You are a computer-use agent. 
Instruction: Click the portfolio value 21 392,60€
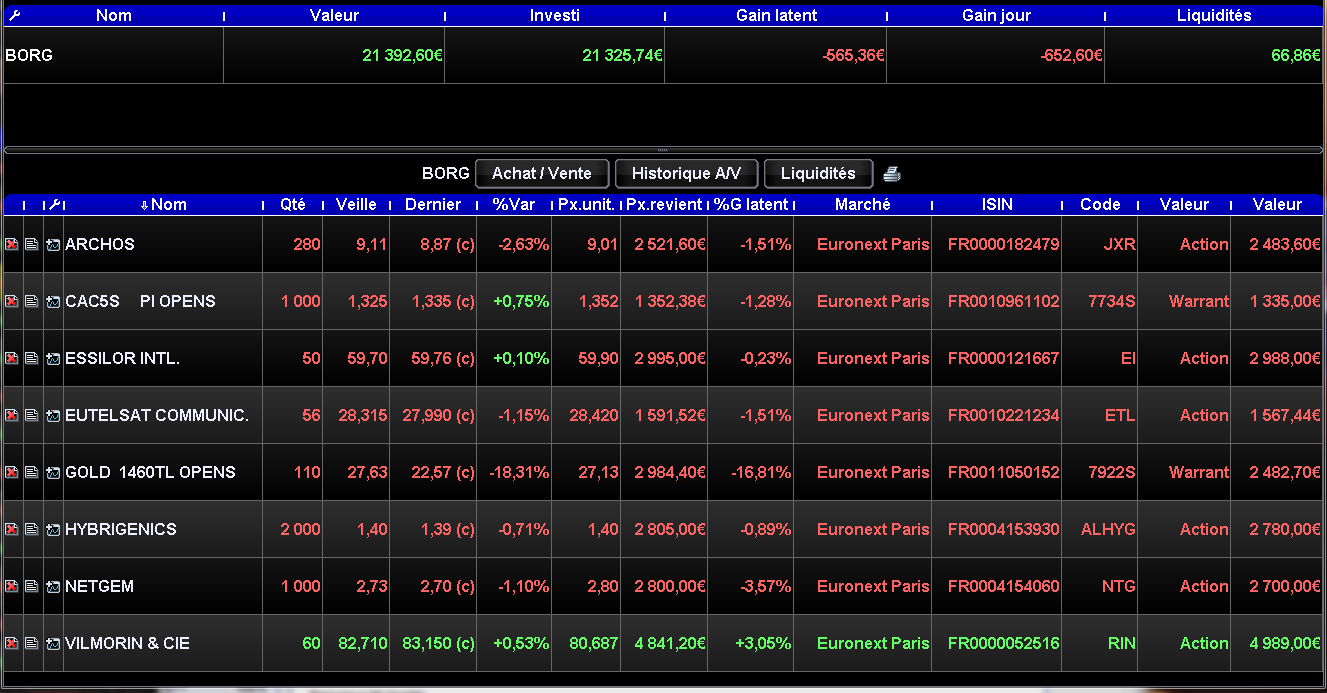[x=403, y=55]
